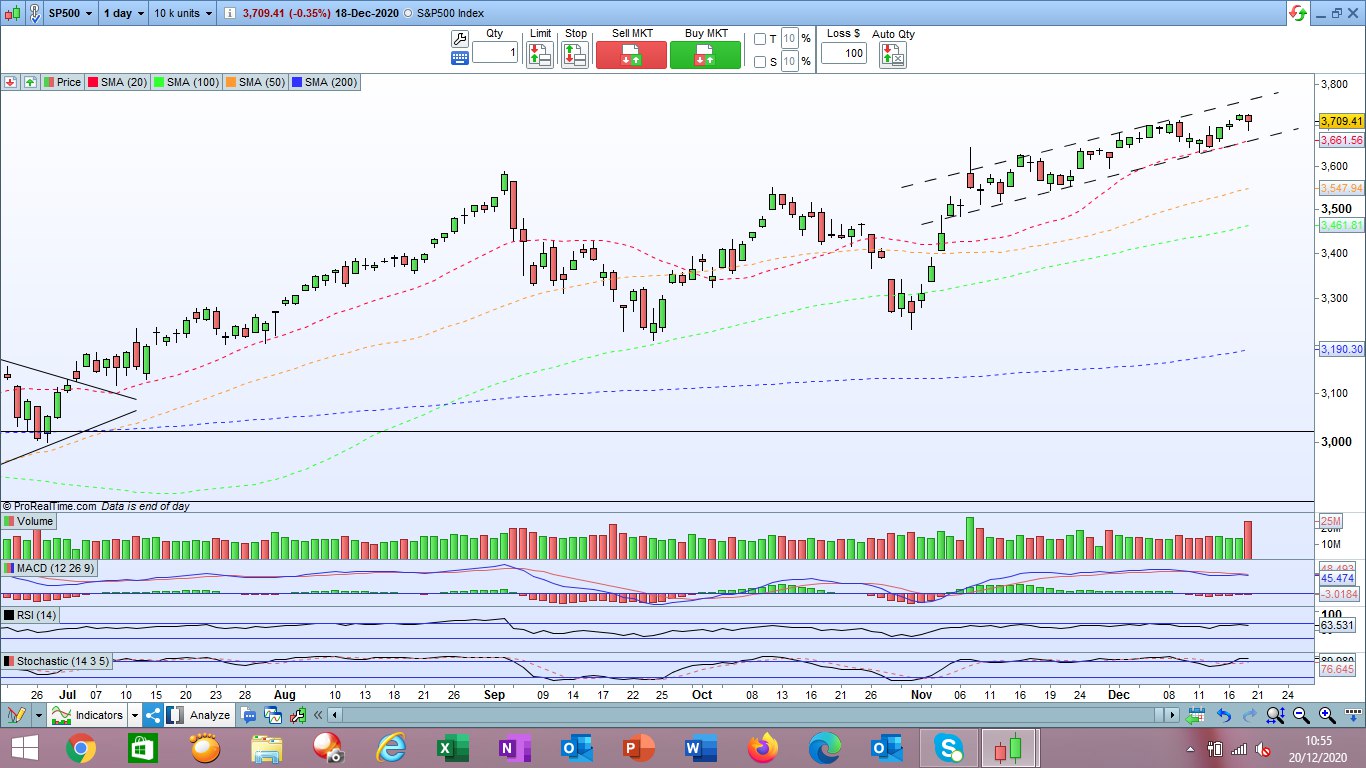This screenshot has width=1366, height=768.
Task: Click the 3,190.30 SMA value label
Action: click(1342, 350)
